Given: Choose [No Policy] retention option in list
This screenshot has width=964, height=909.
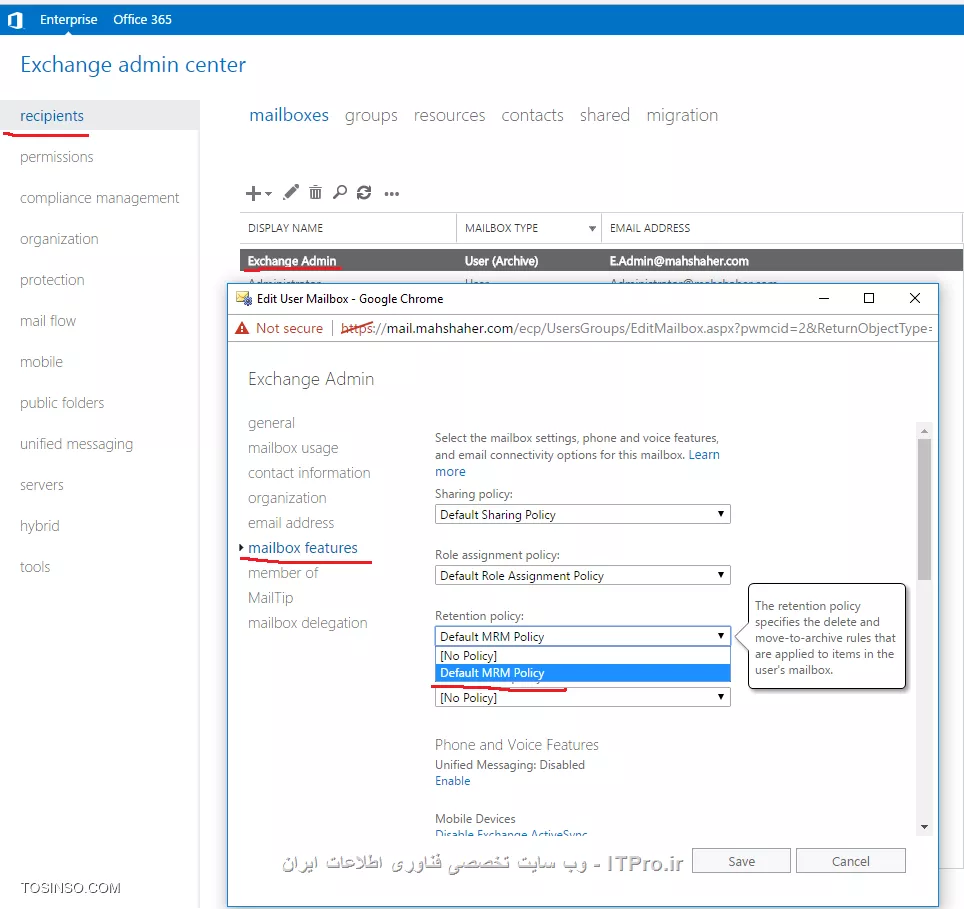Looking at the screenshot, I should pos(582,656).
